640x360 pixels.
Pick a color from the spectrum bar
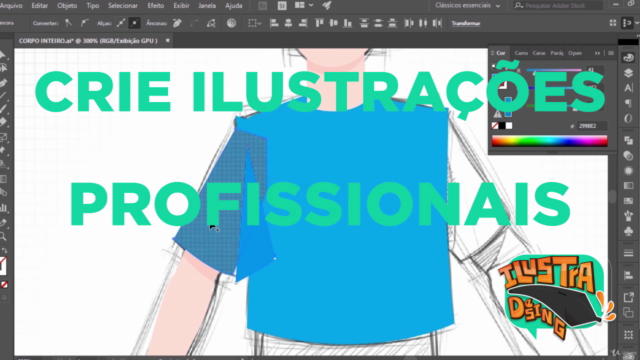tap(549, 141)
